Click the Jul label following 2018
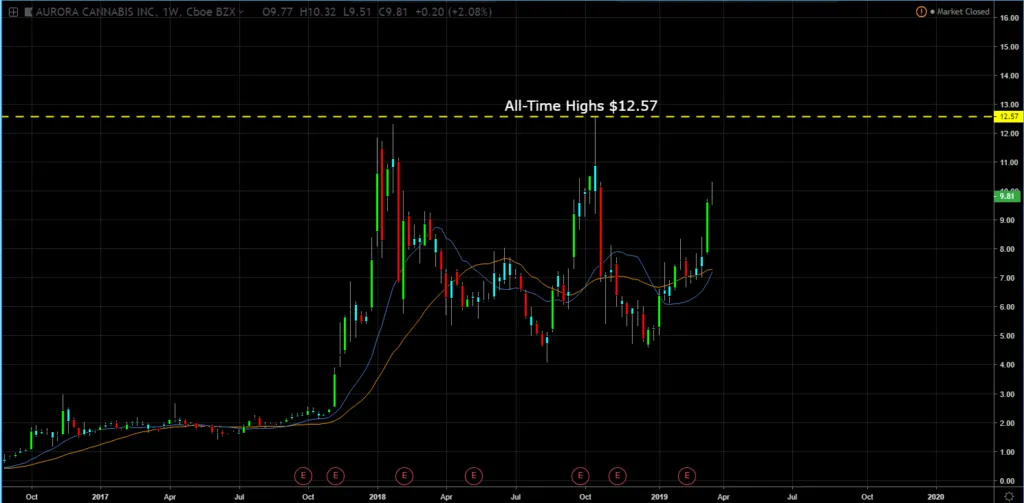Image resolution: width=1024 pixels, height=503 pixels. 516,496
